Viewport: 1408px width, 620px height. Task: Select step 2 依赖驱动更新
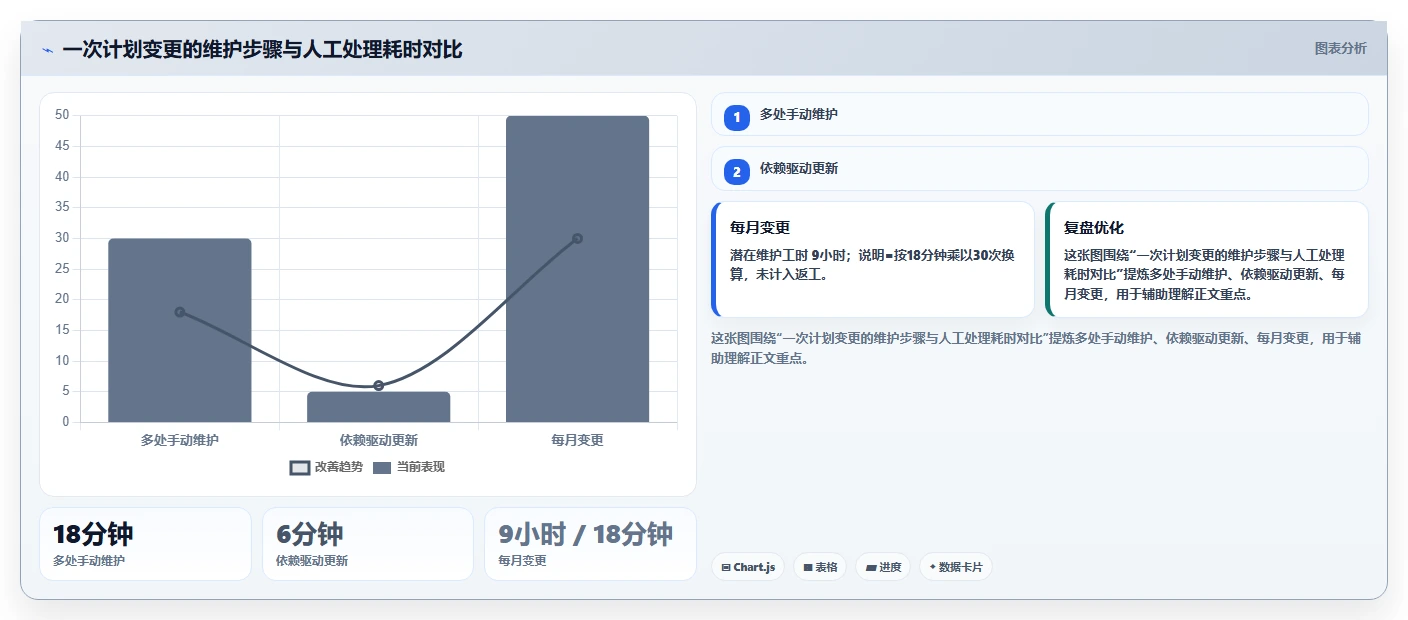(1039, 169)
